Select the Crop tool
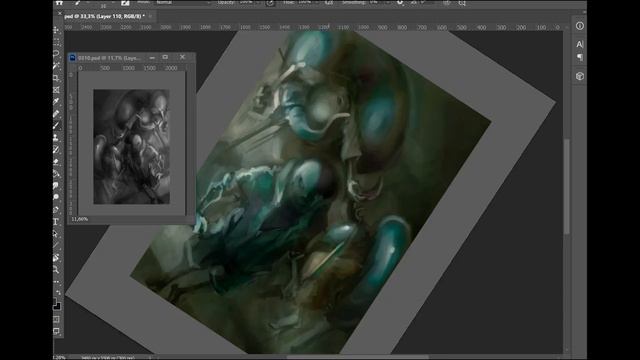 coord(56,78)
